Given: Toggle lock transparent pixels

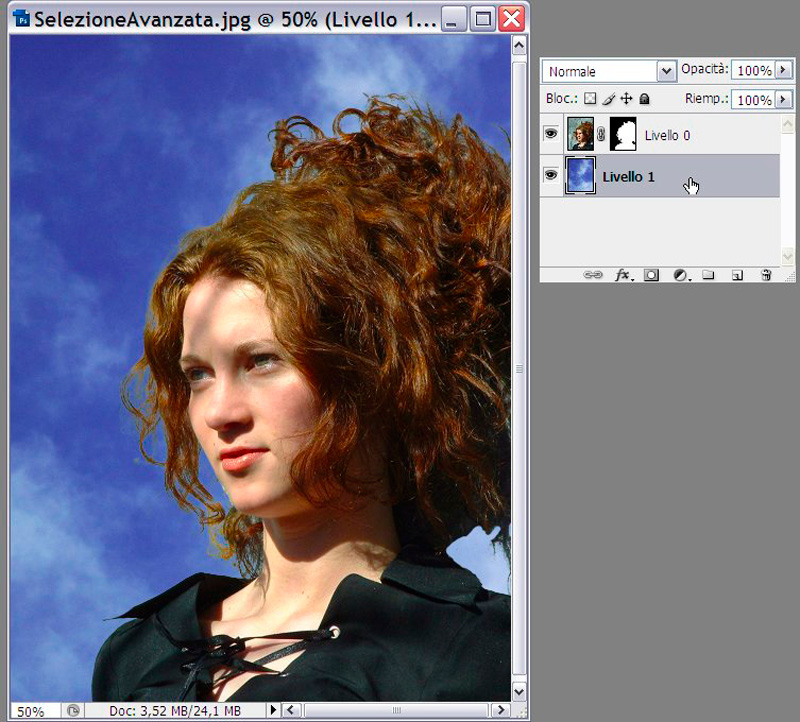Looking at the screenshot, I should [x=590, y=99].
